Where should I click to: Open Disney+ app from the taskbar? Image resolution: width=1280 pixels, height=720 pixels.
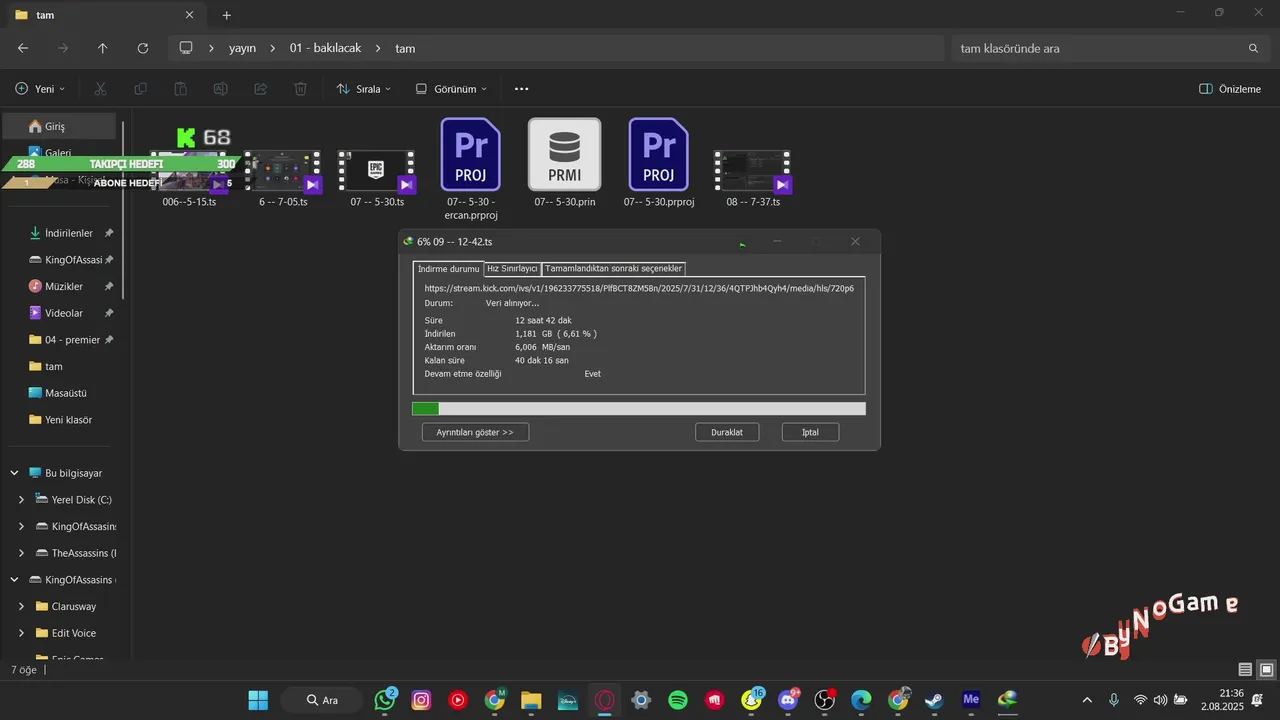point(567,700)
